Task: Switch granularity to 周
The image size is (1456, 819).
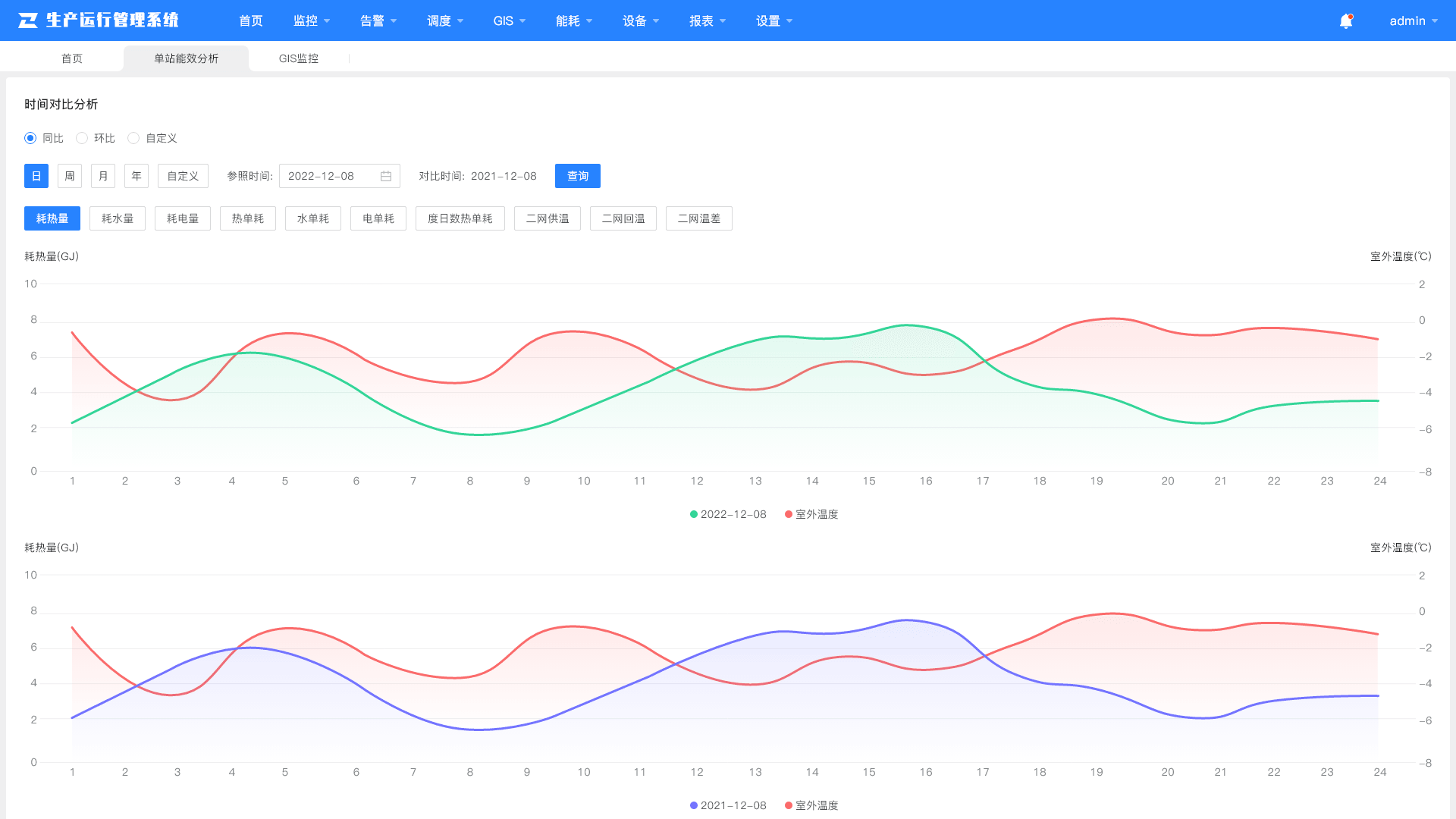Action: point(70,176)
